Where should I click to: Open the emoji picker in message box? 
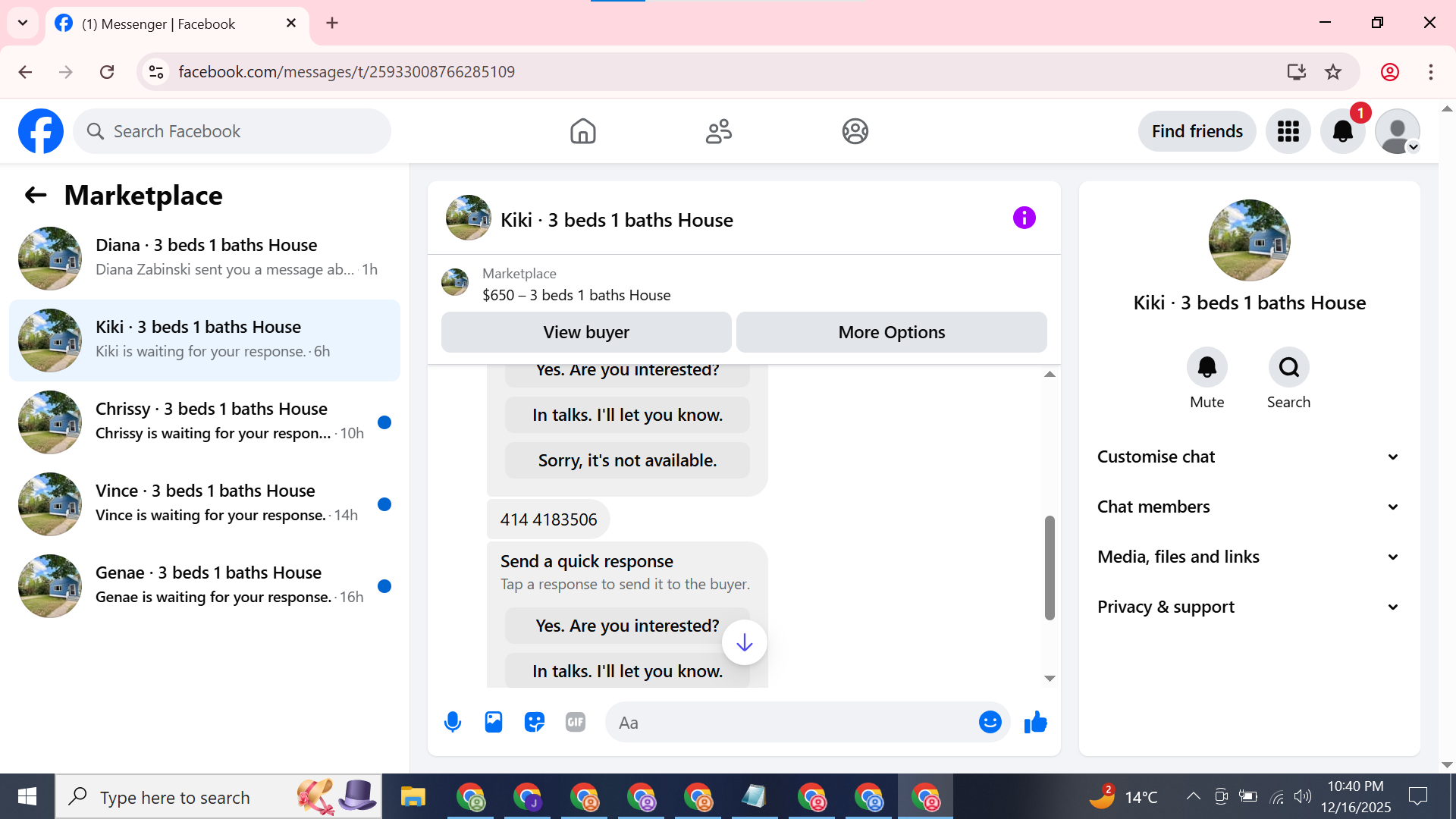click(x=990, y=722)
